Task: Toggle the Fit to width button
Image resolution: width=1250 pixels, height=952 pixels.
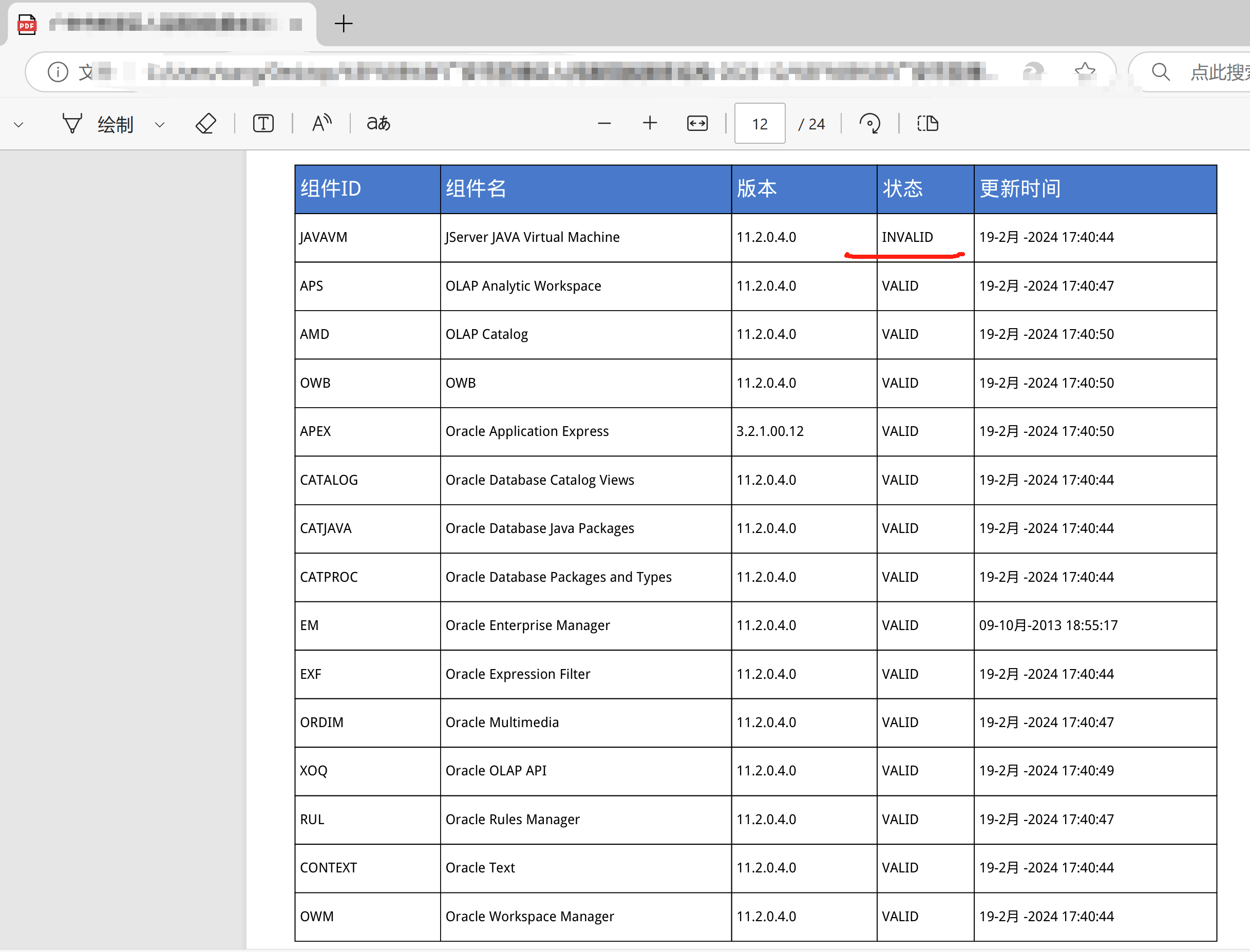Action: pos(697,124)
